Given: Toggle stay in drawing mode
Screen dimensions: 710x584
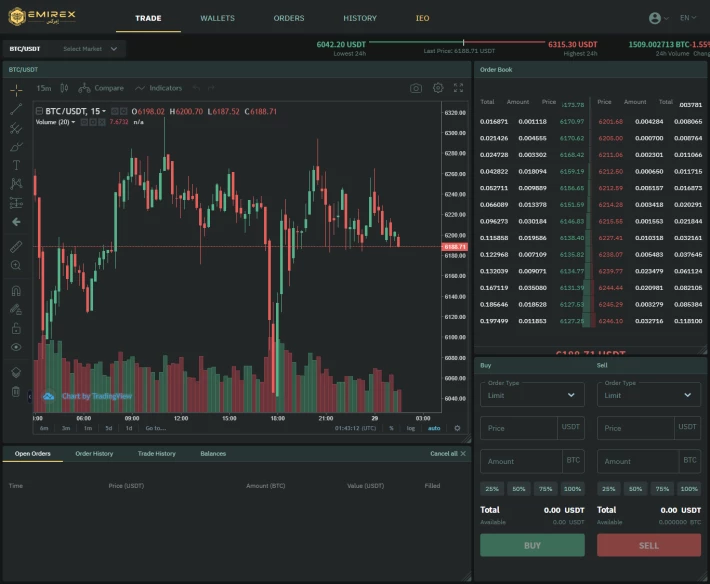Looking at the screenshot, I should coord(16,309).
